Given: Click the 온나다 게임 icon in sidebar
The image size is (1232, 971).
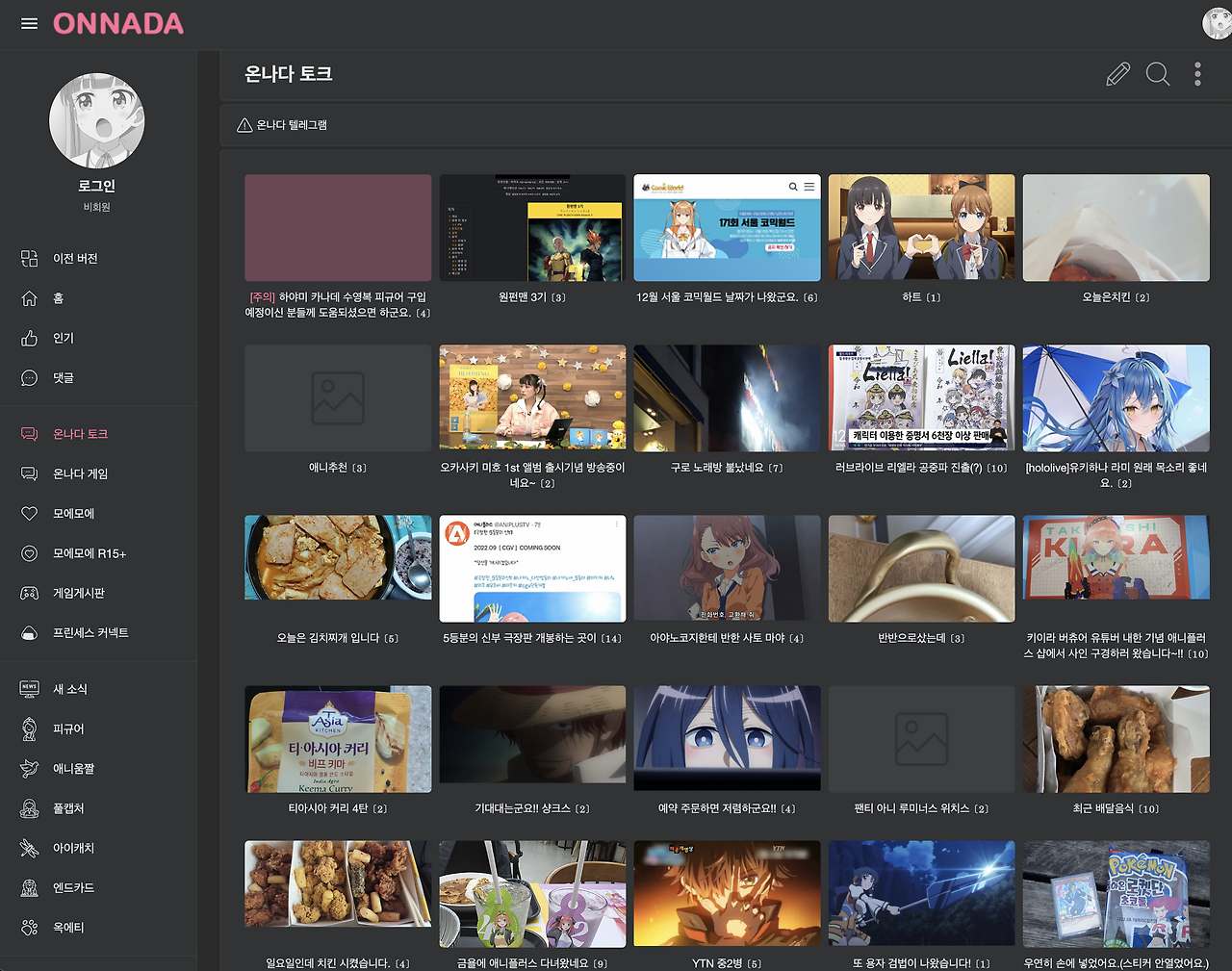Looking at the screenshot, I should [30, 473].
